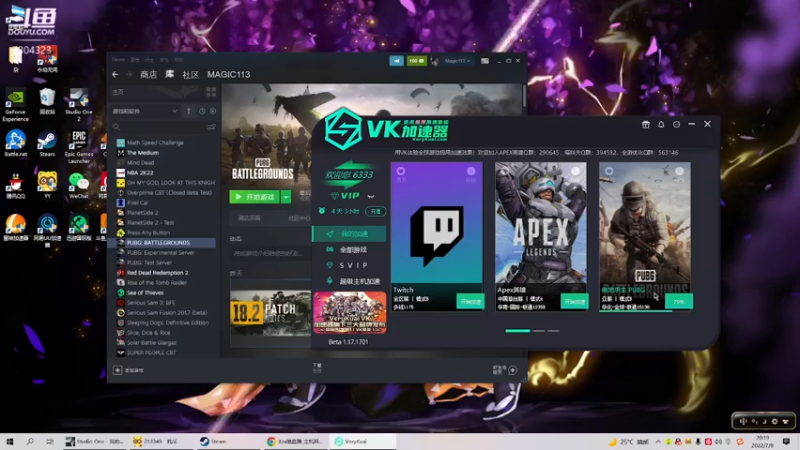
Task: Open the Steam desktop shortcut
Action: pos(47,143)
